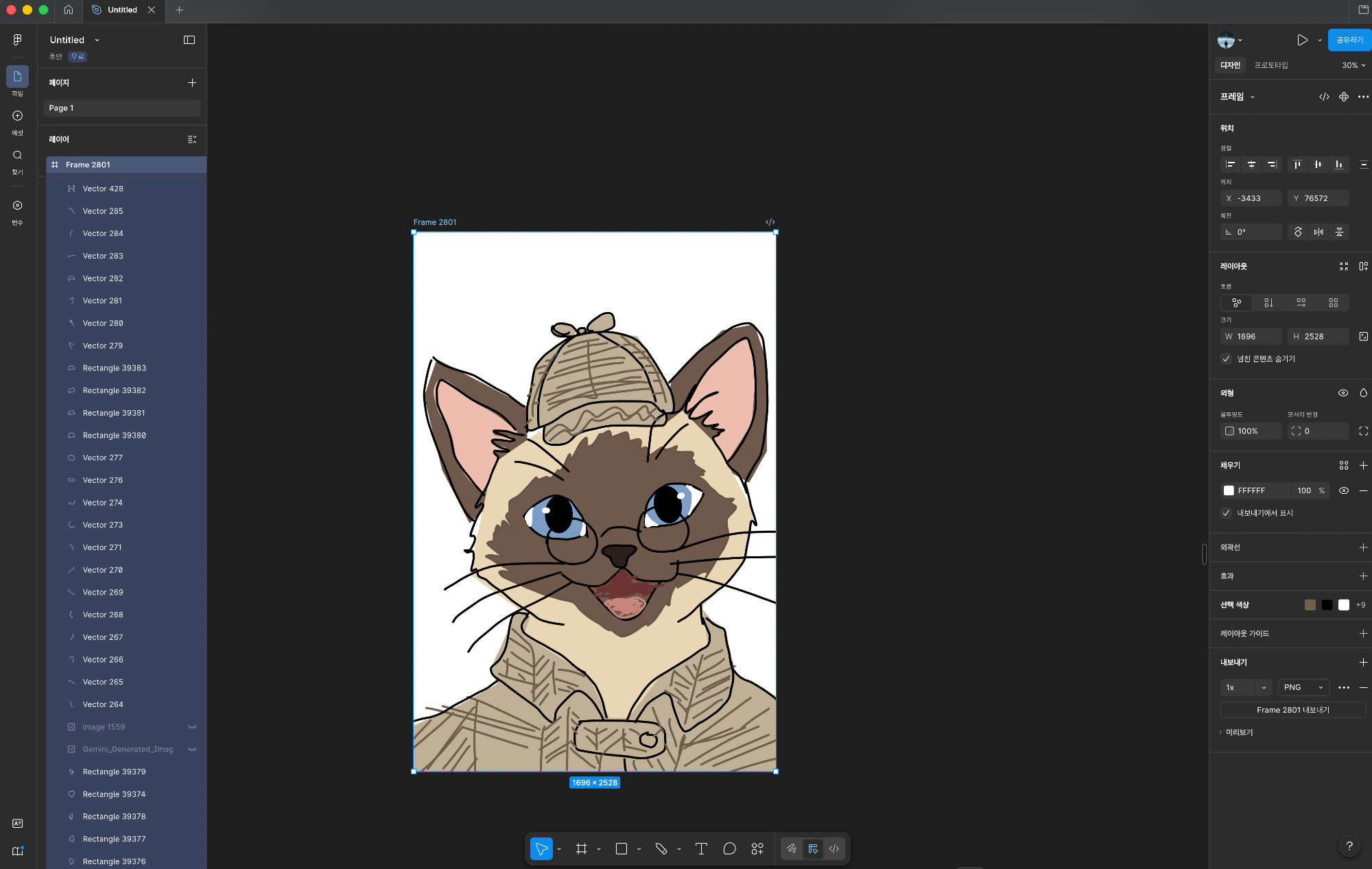1372x869 pixels.
Task: Select the Frame tool in bottom toolbar
Action: (581, 848)
